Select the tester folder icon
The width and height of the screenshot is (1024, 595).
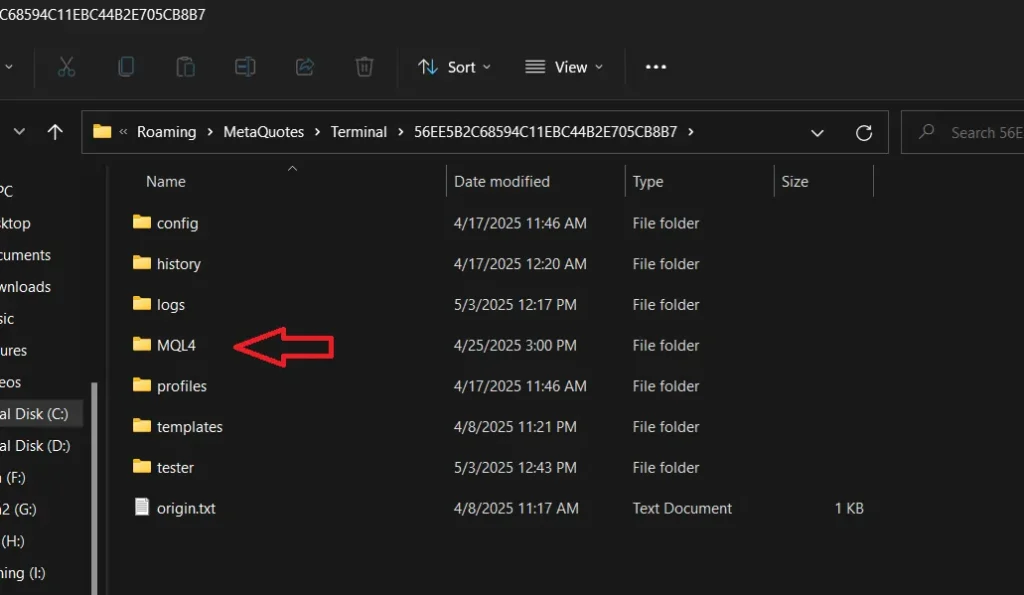142,466
